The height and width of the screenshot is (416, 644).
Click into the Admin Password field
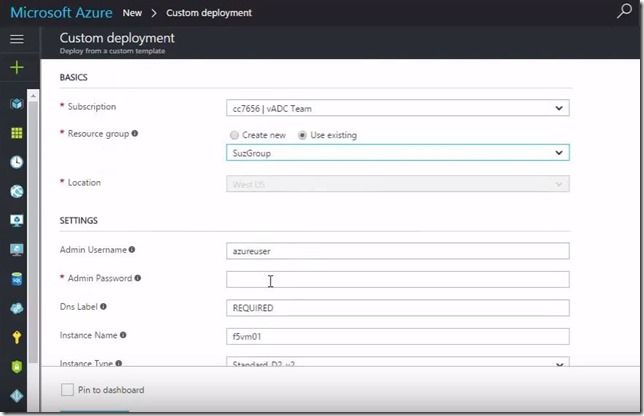(398, 279)
